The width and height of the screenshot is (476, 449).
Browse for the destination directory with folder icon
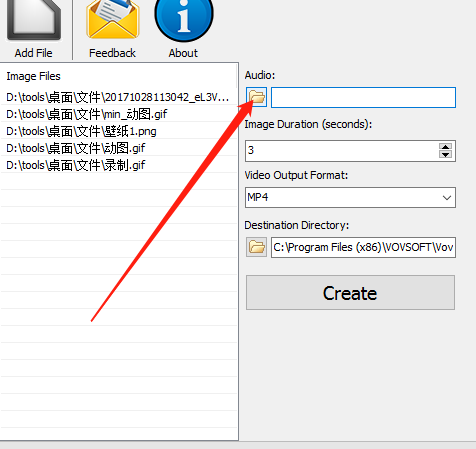[256, 247]
